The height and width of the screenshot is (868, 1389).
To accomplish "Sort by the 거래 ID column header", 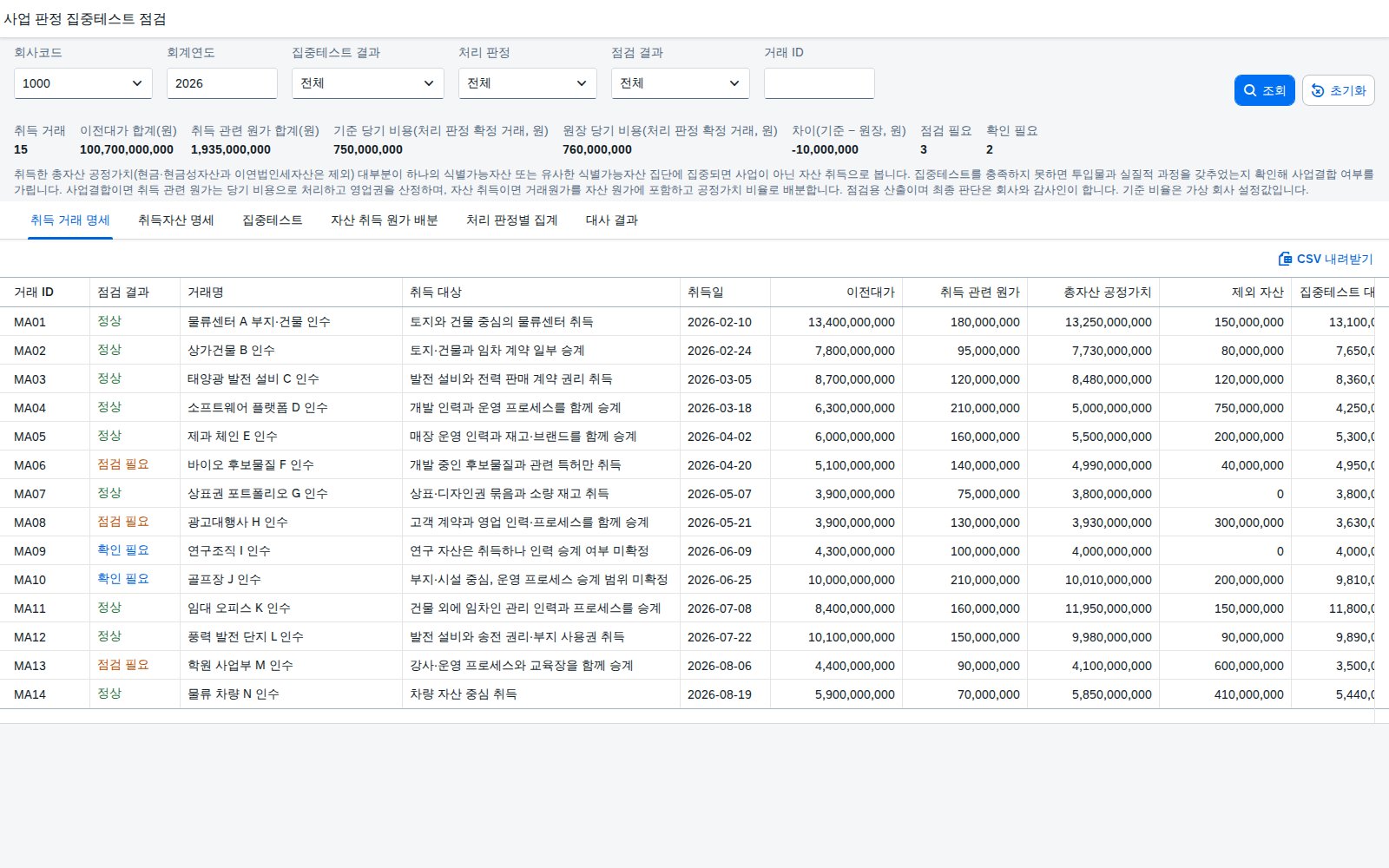I will coord(45,293).
